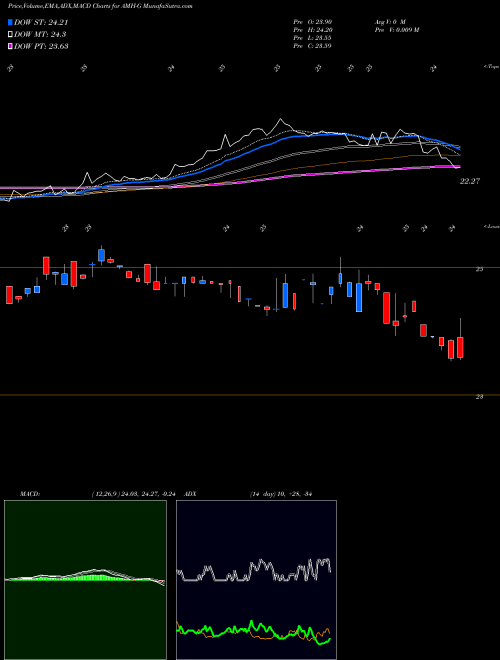Click the '<Tops' marker label
The image size is (500, 660).
[491, 67]
